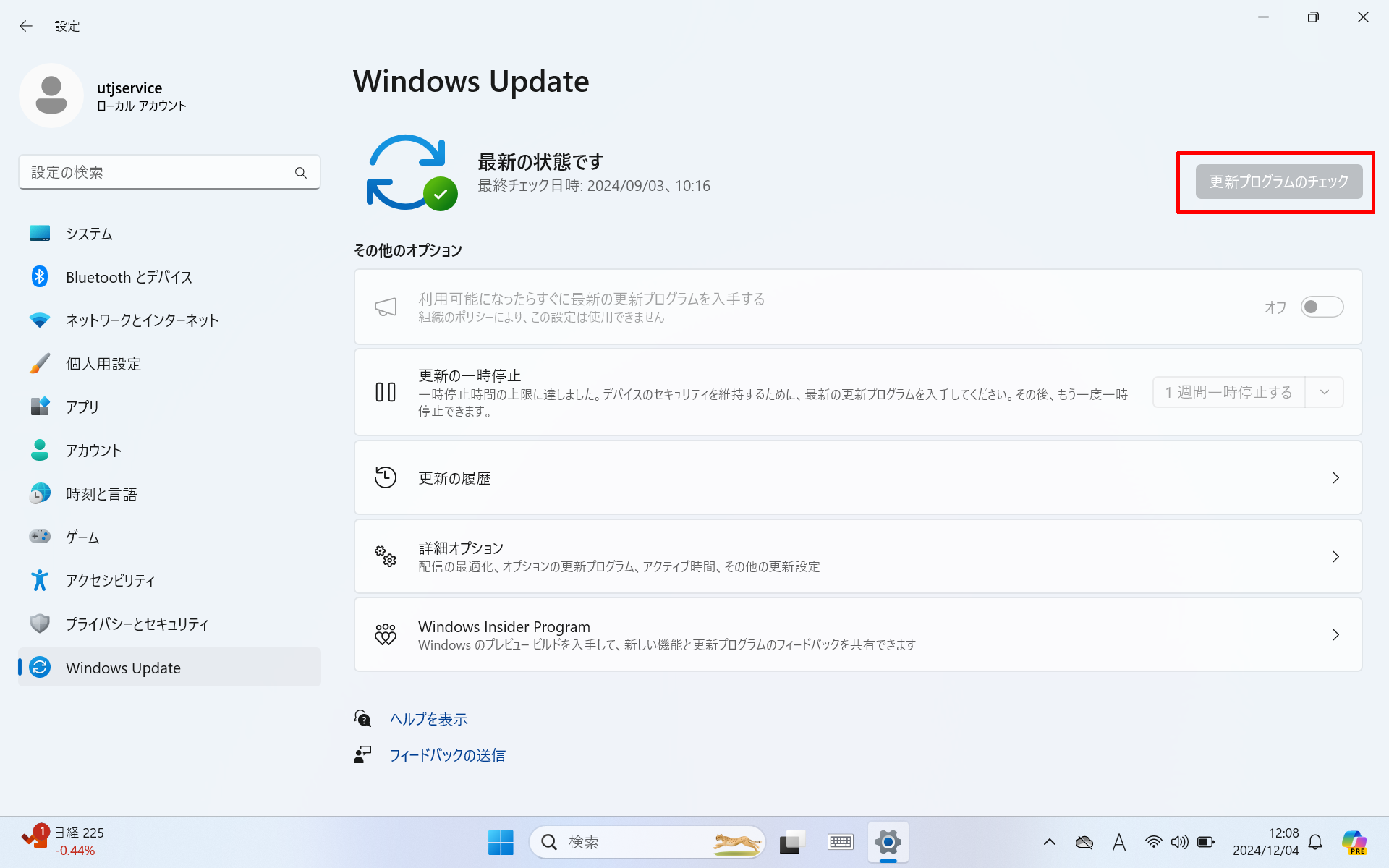The width and height of the screenshot is (1389, 868).
Task: Click the IME input mode A indicator
Action: (x=1119, y=842)
